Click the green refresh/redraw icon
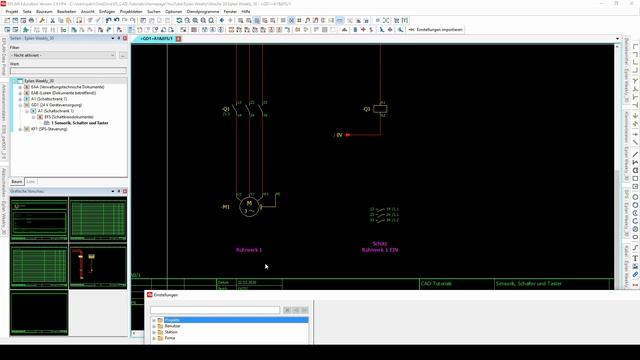Screen dimensions: 640x360 [x=179, y=20]
